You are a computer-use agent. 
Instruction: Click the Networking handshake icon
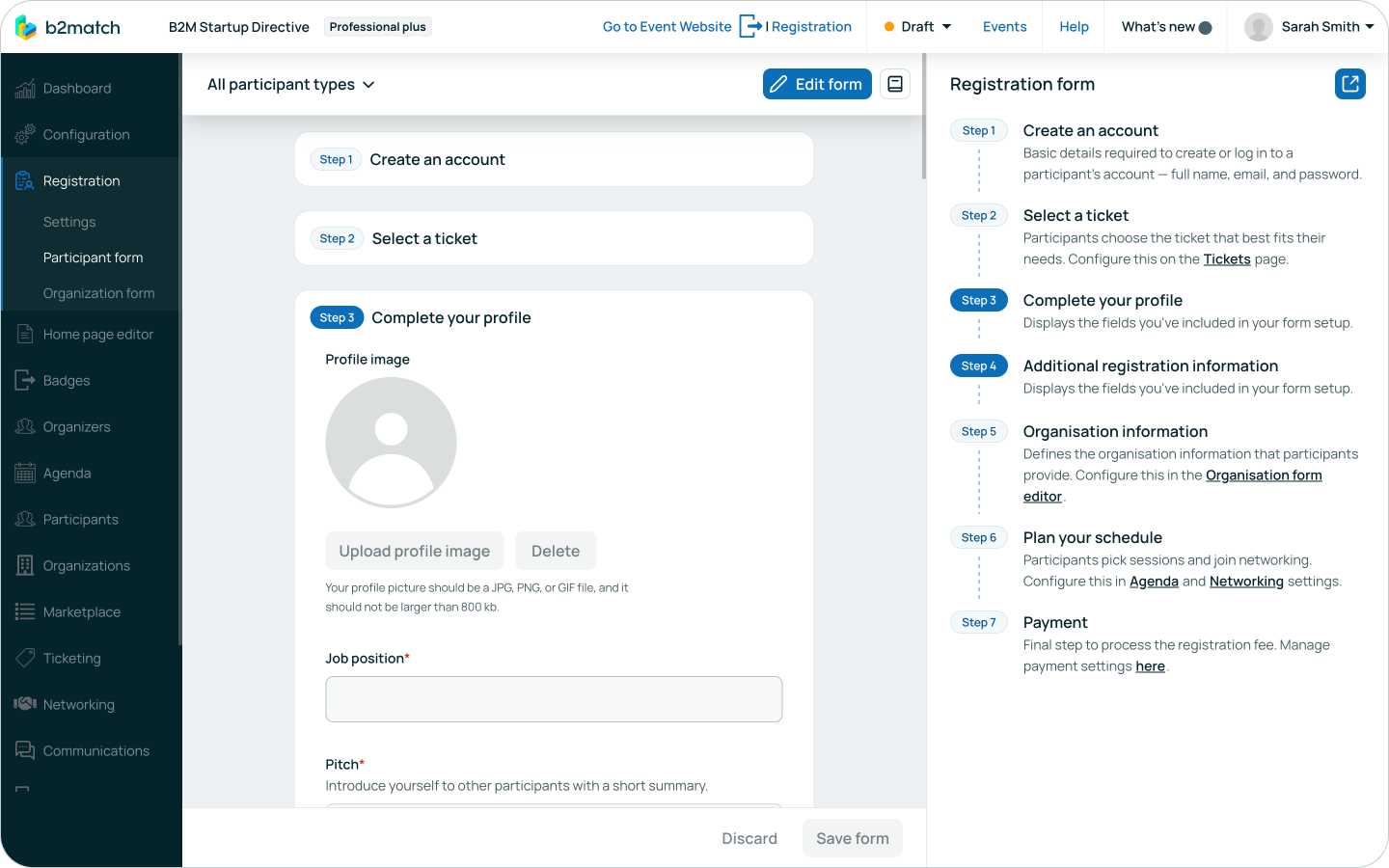[x=25, y=705]
